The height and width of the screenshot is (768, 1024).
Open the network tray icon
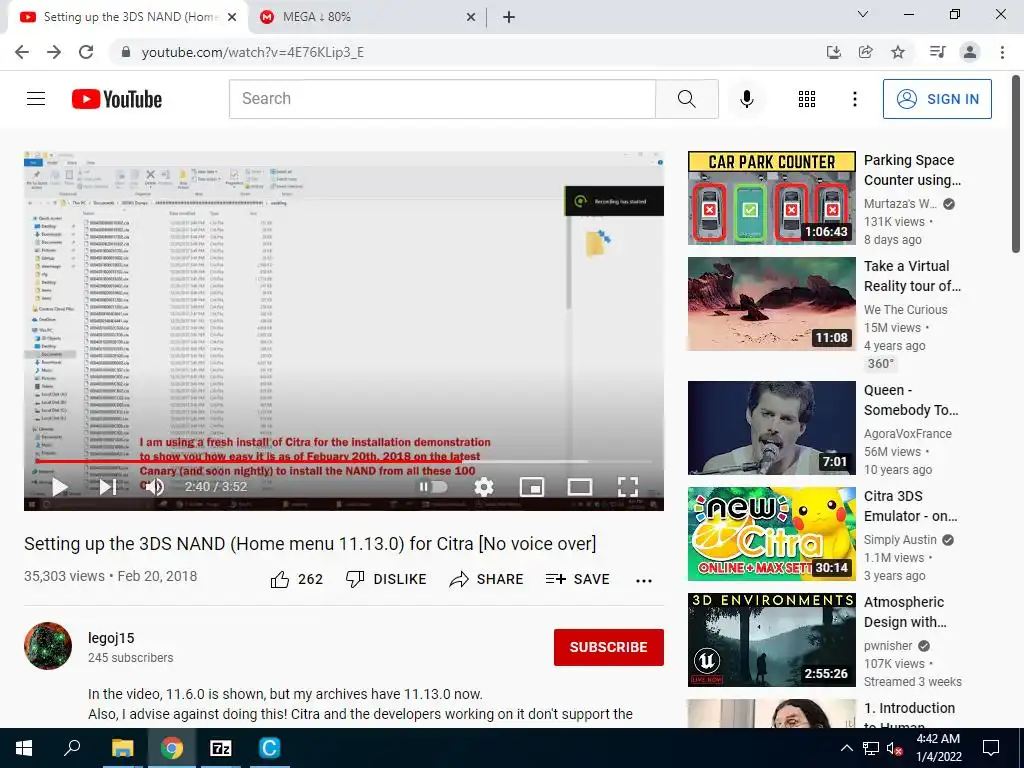pos(871,748)
